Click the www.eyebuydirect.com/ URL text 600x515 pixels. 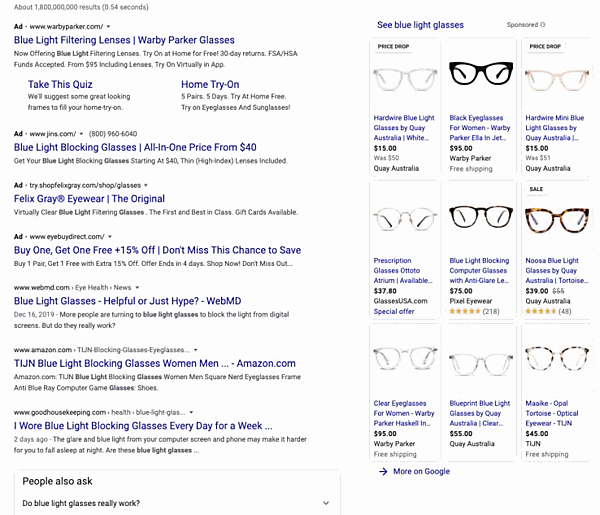pos(67,236)
